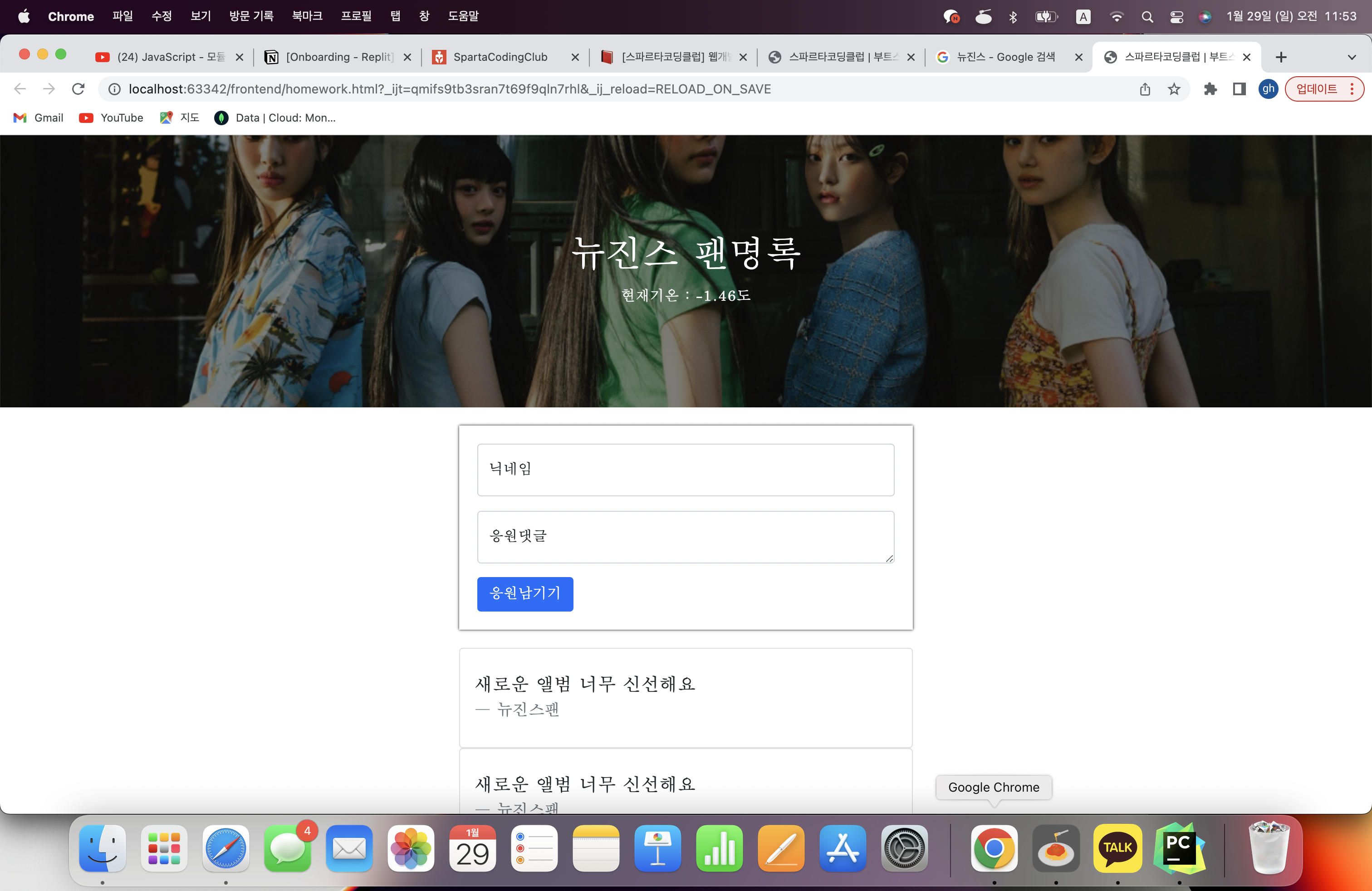Share this page icon in address bar

[x=1145, y=89]
